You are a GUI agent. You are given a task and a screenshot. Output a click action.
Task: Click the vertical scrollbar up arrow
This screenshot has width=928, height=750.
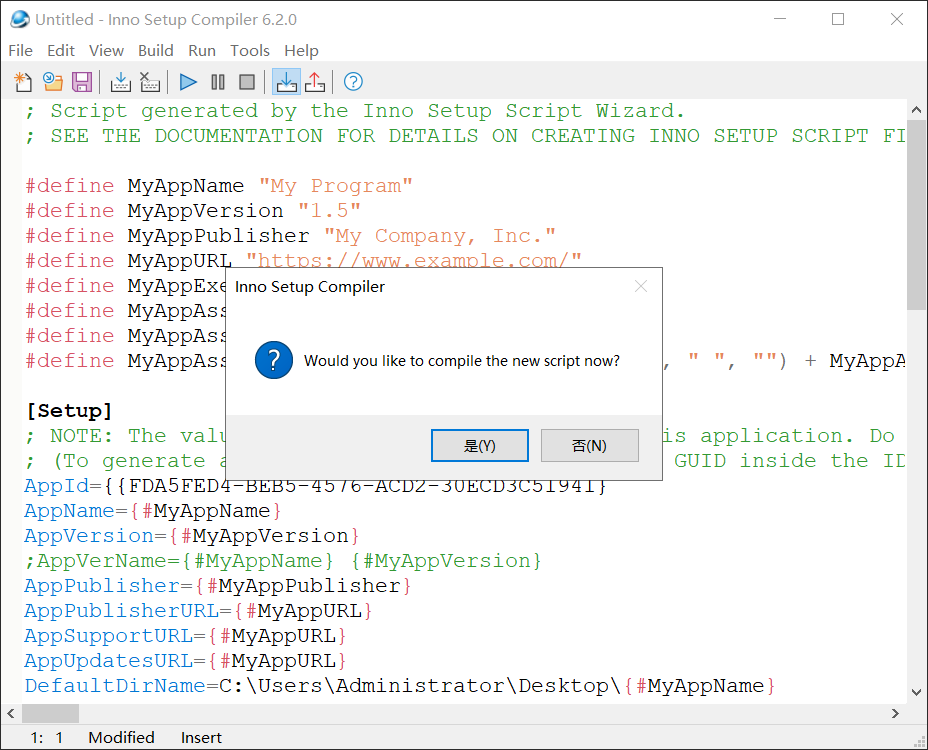[x=916, y=110]
